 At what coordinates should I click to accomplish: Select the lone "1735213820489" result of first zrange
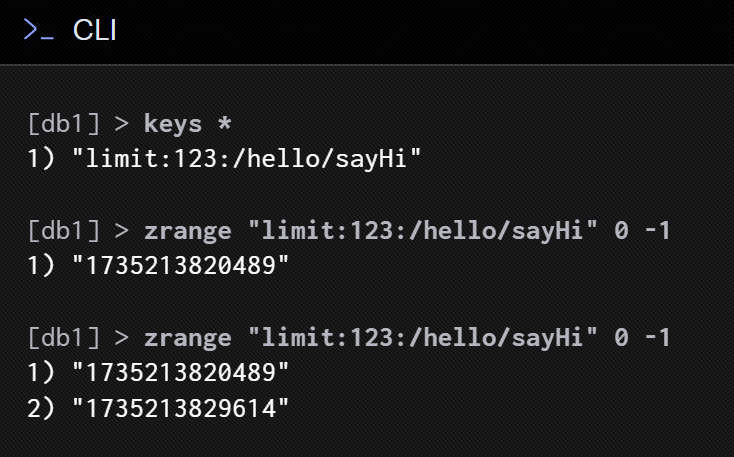click(x=181, y=265)
